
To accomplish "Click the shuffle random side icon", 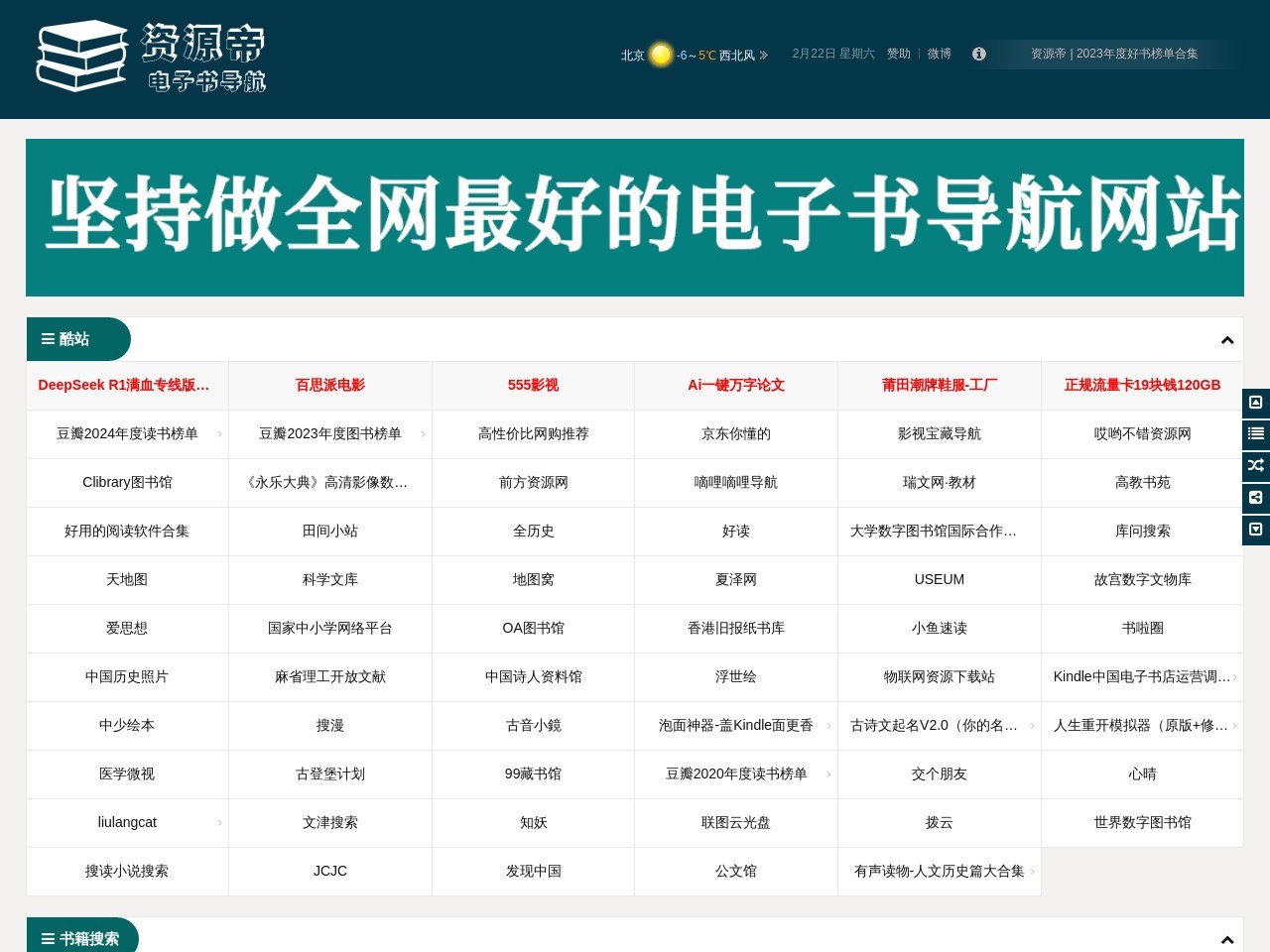I will (x=1256, y=466).
